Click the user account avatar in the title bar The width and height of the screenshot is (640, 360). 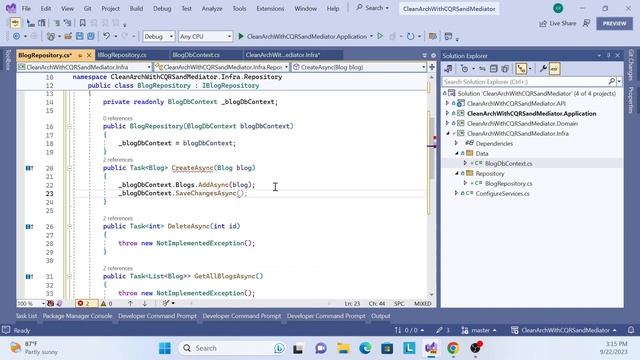coord(558,8)
